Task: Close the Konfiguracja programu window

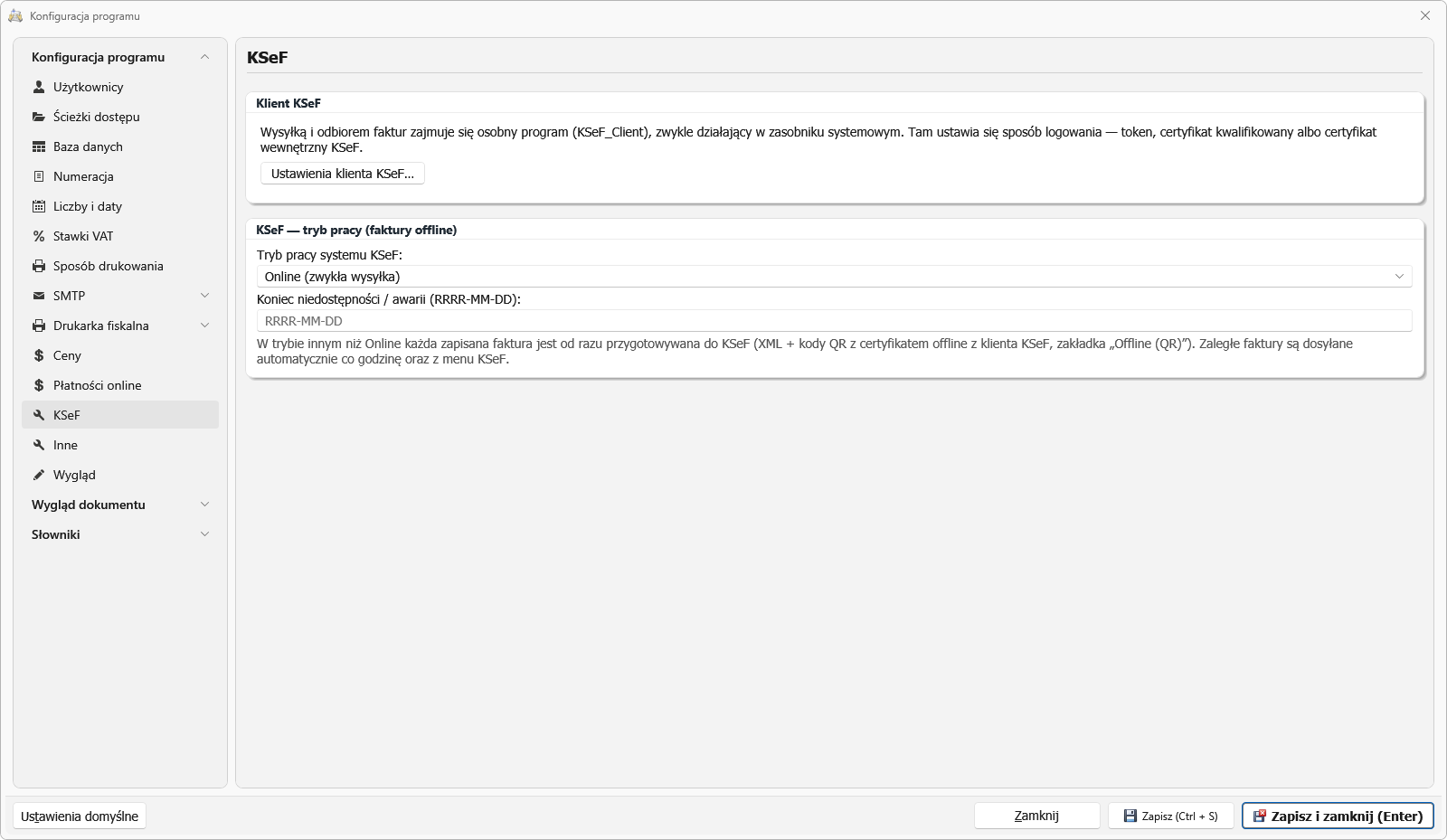Action: (x=1425, y=15)
